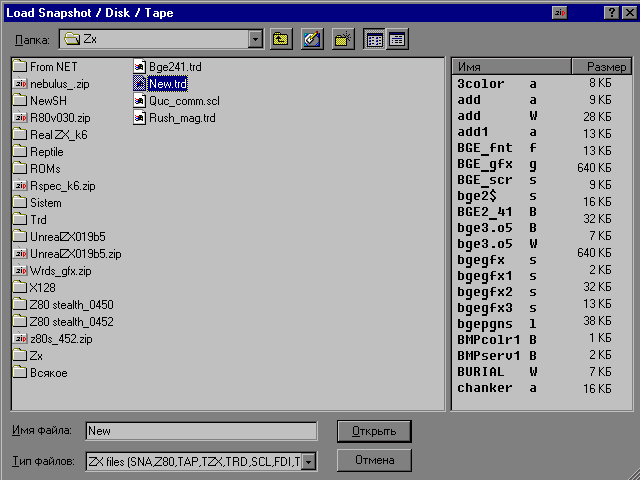Click the Открыть button
640x480 pixels.
374,431
